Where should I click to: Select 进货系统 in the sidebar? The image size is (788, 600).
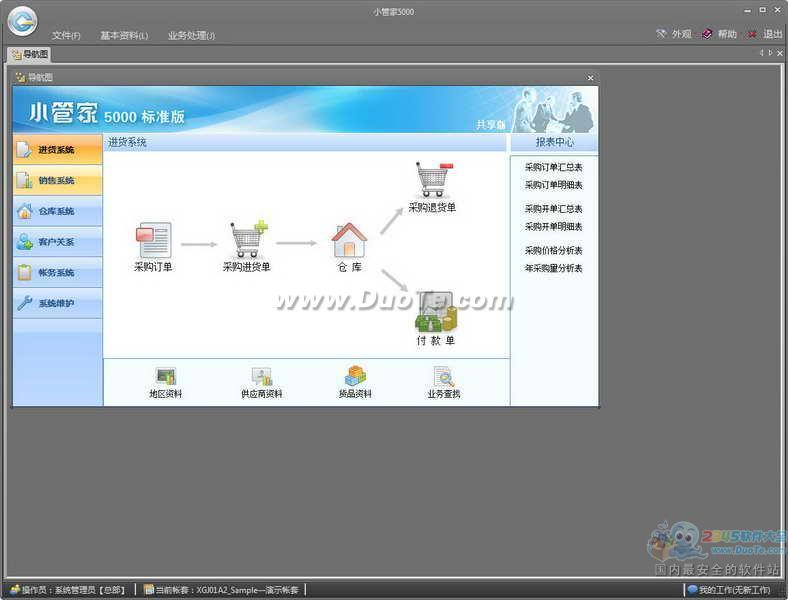(58, 149)
